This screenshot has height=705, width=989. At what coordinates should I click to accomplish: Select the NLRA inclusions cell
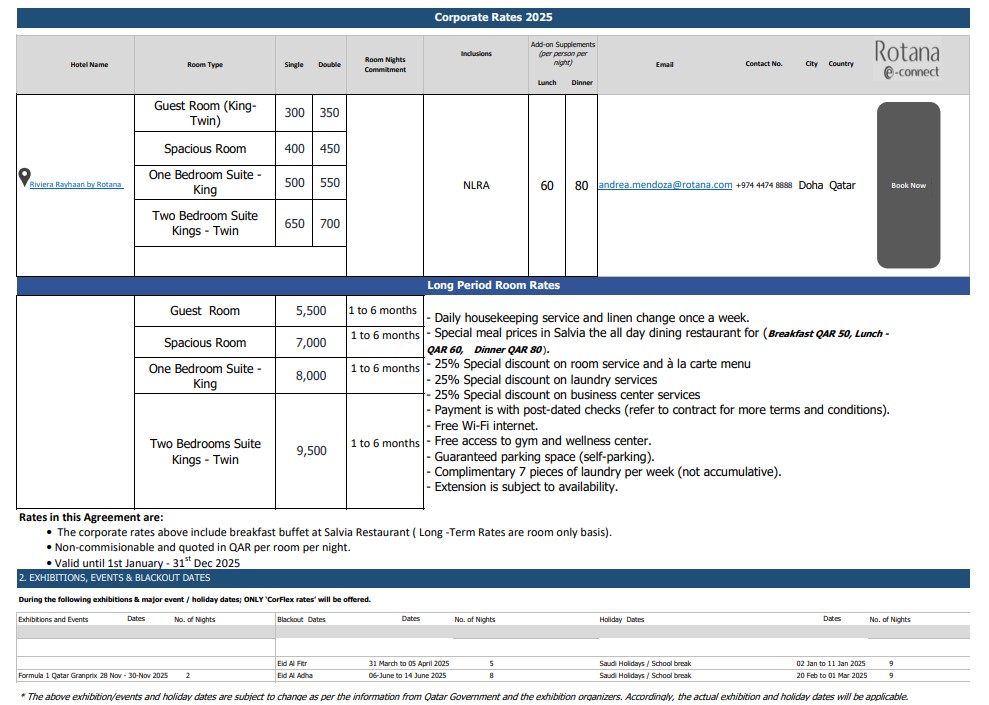point(476,185)
